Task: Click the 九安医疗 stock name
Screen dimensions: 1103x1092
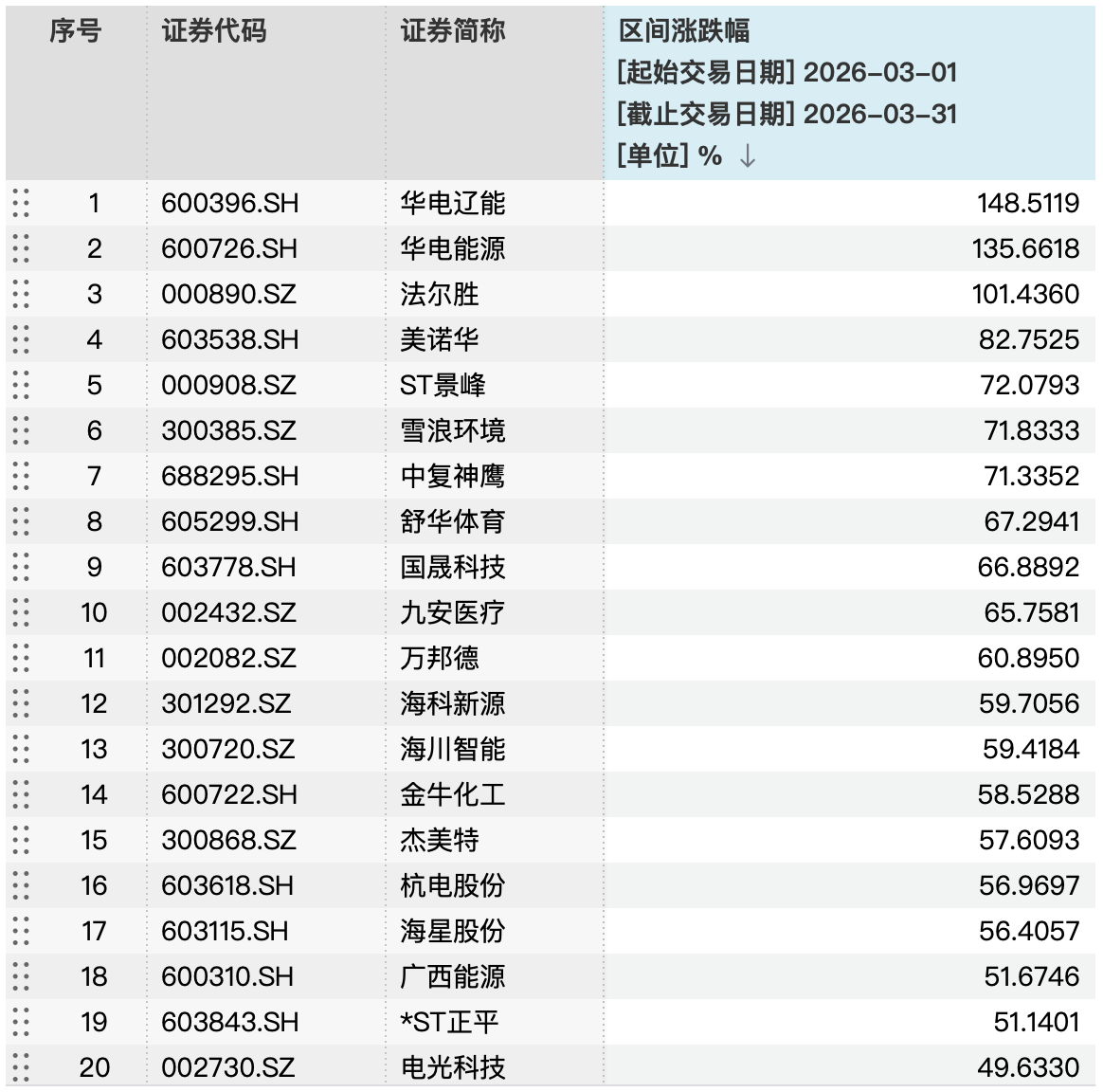Action: tap(453, 612)
